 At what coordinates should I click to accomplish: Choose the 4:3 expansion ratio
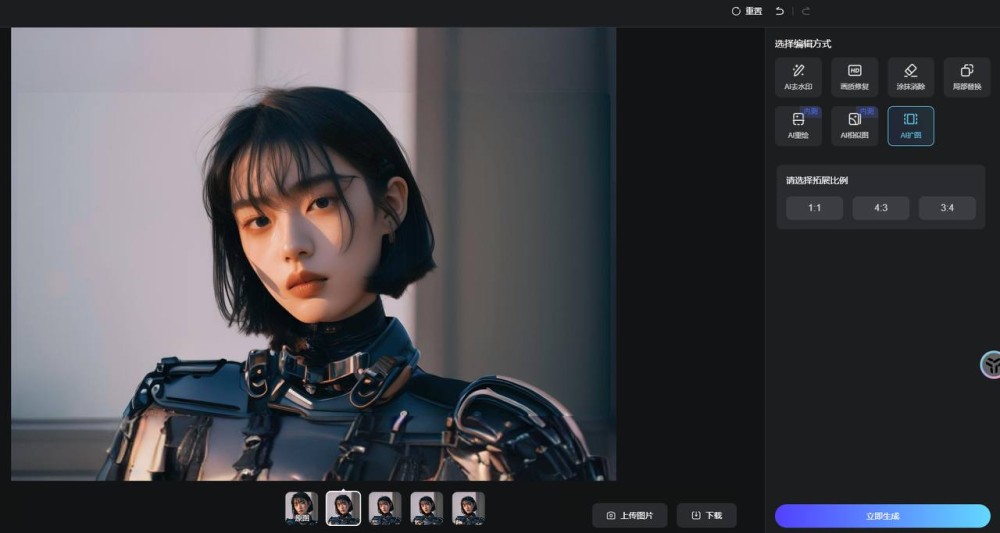coord(881,208)
